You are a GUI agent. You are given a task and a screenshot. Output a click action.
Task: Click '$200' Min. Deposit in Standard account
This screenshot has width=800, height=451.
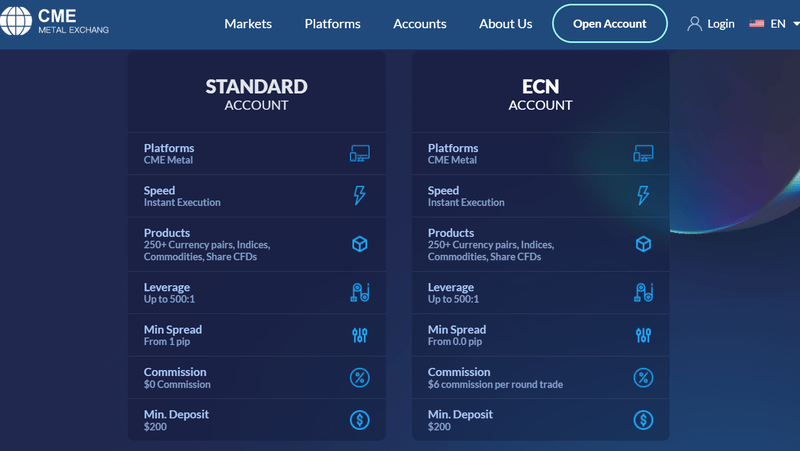point(155,427)
